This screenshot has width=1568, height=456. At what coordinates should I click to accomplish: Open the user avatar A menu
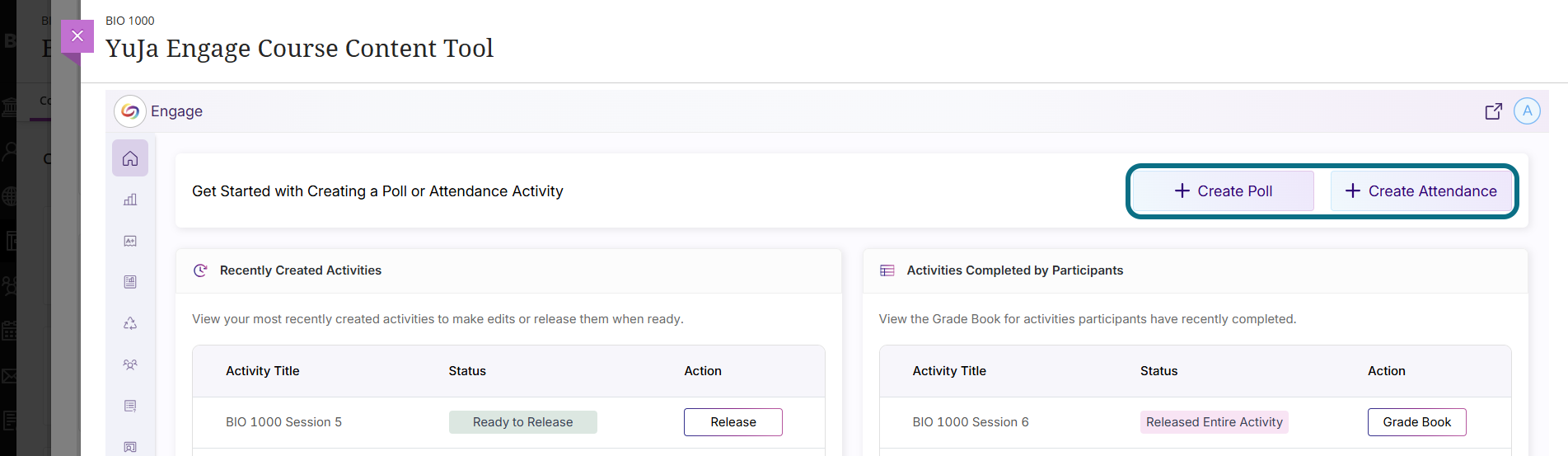(1527, 111)
